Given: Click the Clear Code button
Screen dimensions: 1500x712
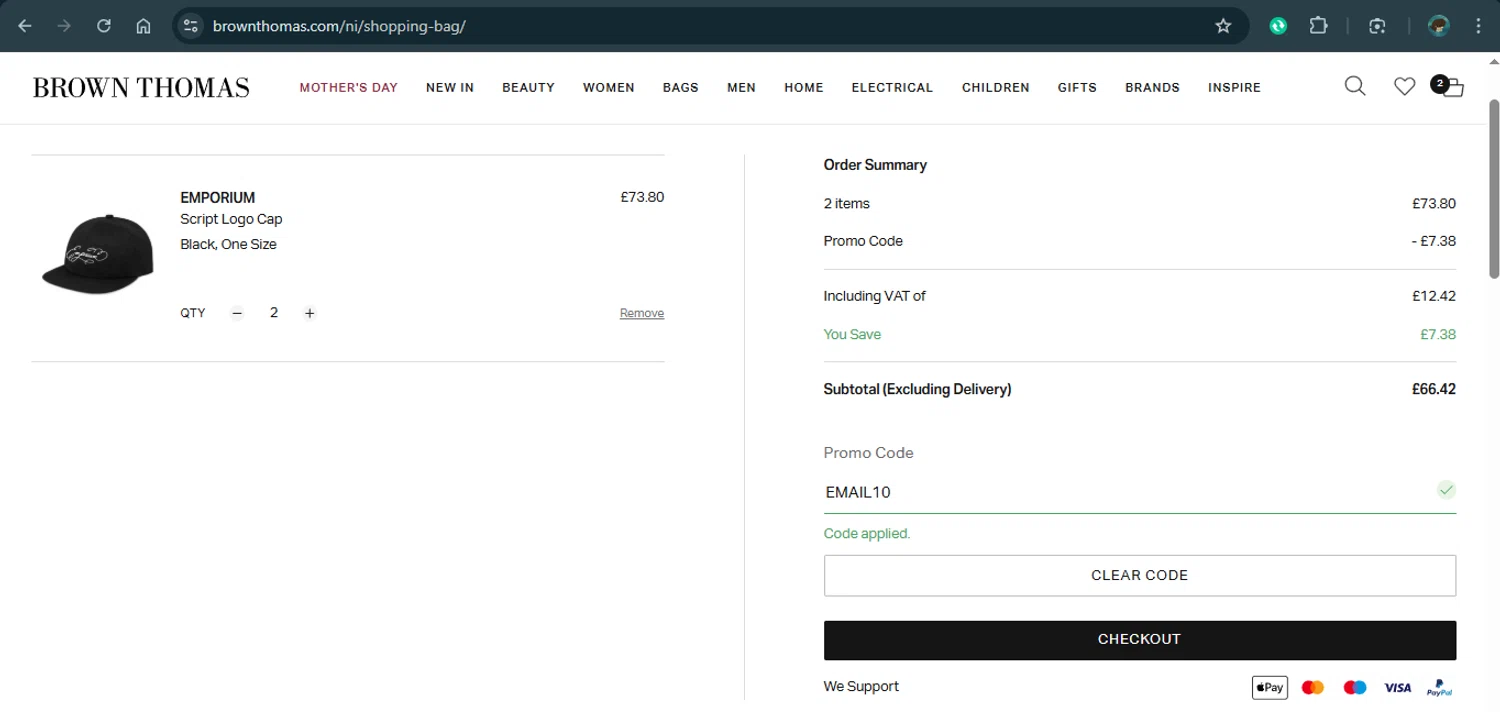Looking at the screenshot, I should pyautogui.click(x=1140, y=575).
